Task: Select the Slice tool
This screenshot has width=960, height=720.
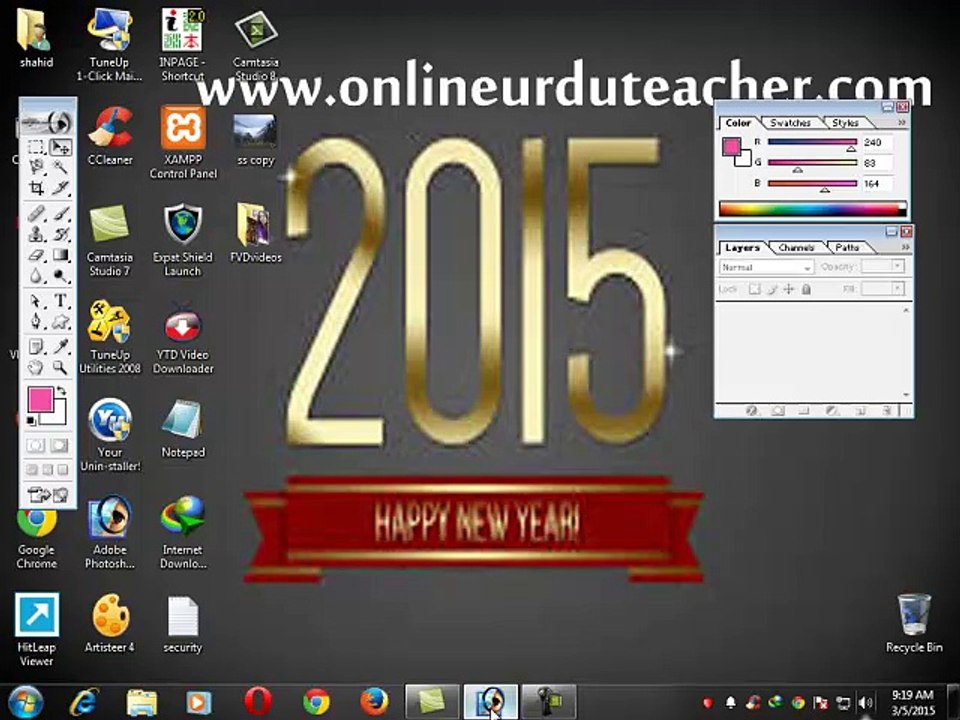Action: pyautogui.click(x=61, y=187)
